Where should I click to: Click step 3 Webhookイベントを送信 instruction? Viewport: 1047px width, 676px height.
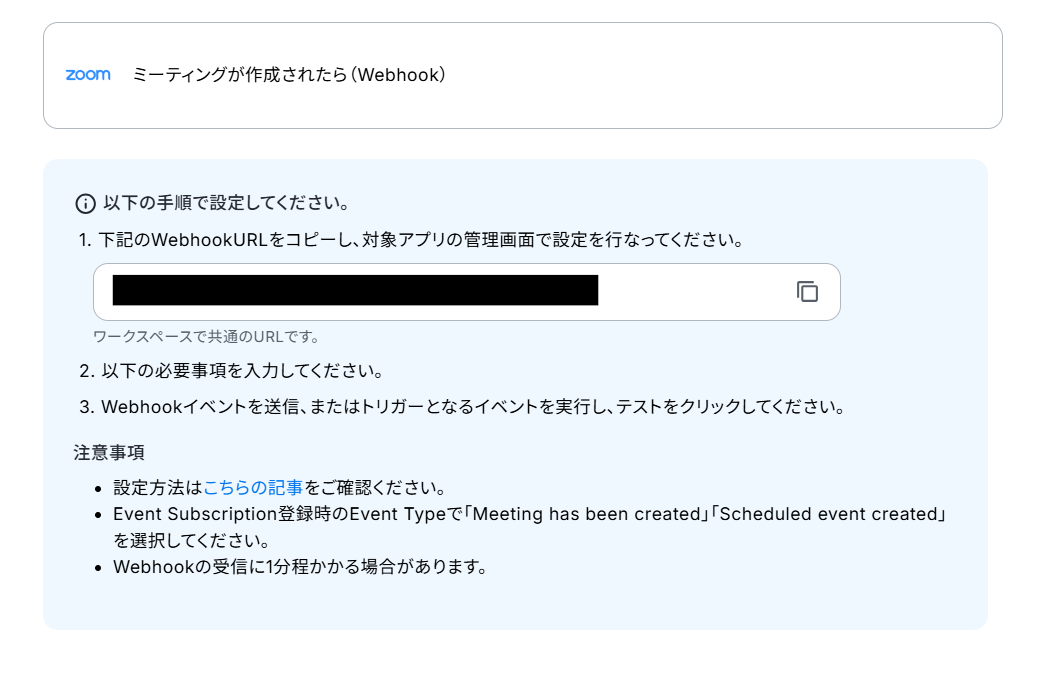pos(462,407)
